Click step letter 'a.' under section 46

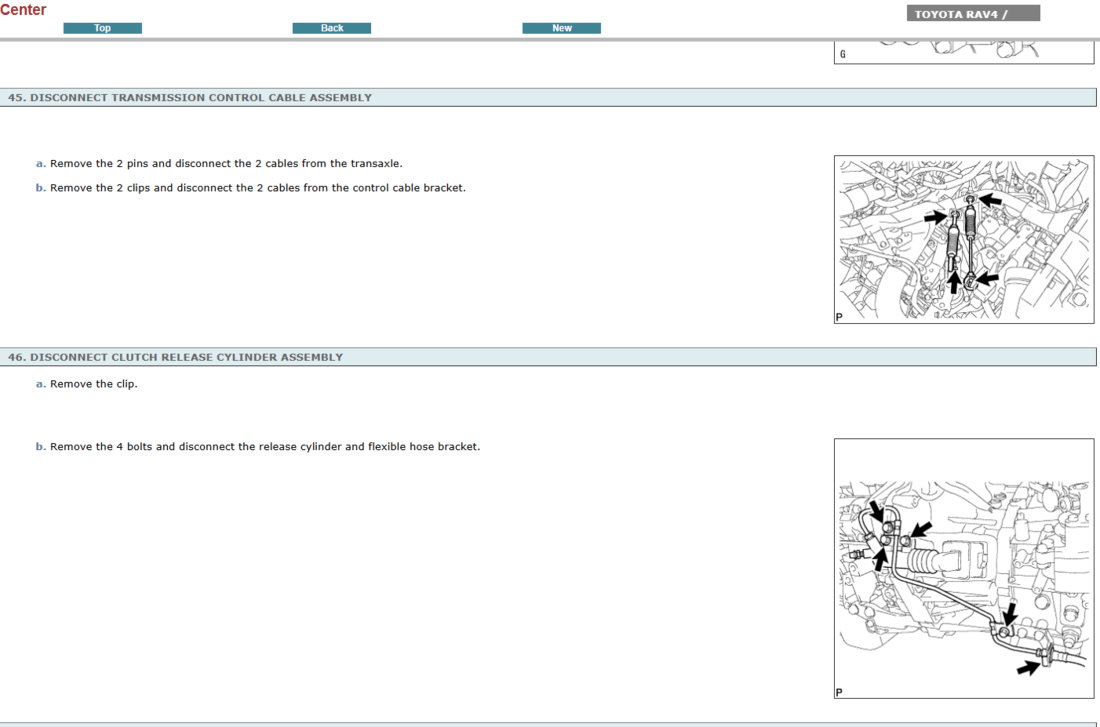click(x=41, y=384)
